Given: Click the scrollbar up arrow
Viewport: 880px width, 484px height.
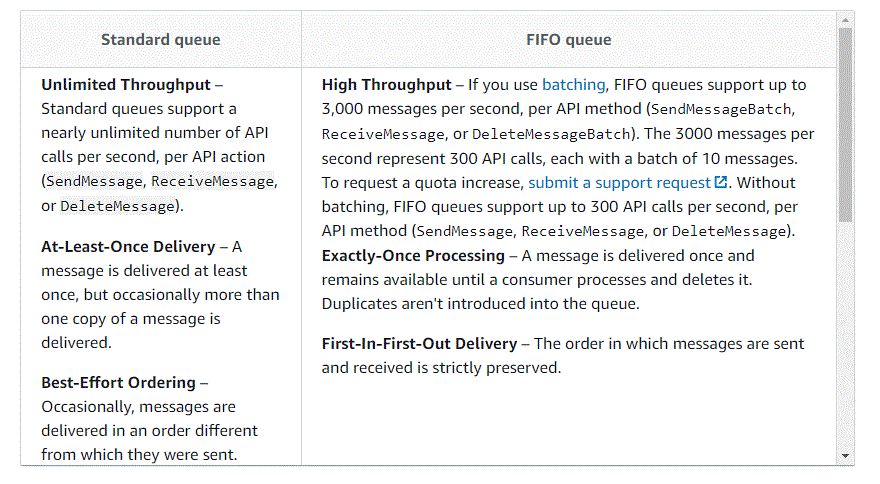Looking at the screenshot, I should tap(845, 20).
